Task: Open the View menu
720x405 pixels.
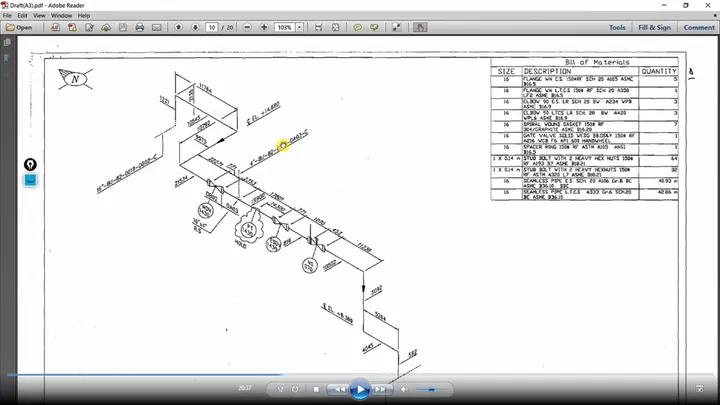Action: 39,16
